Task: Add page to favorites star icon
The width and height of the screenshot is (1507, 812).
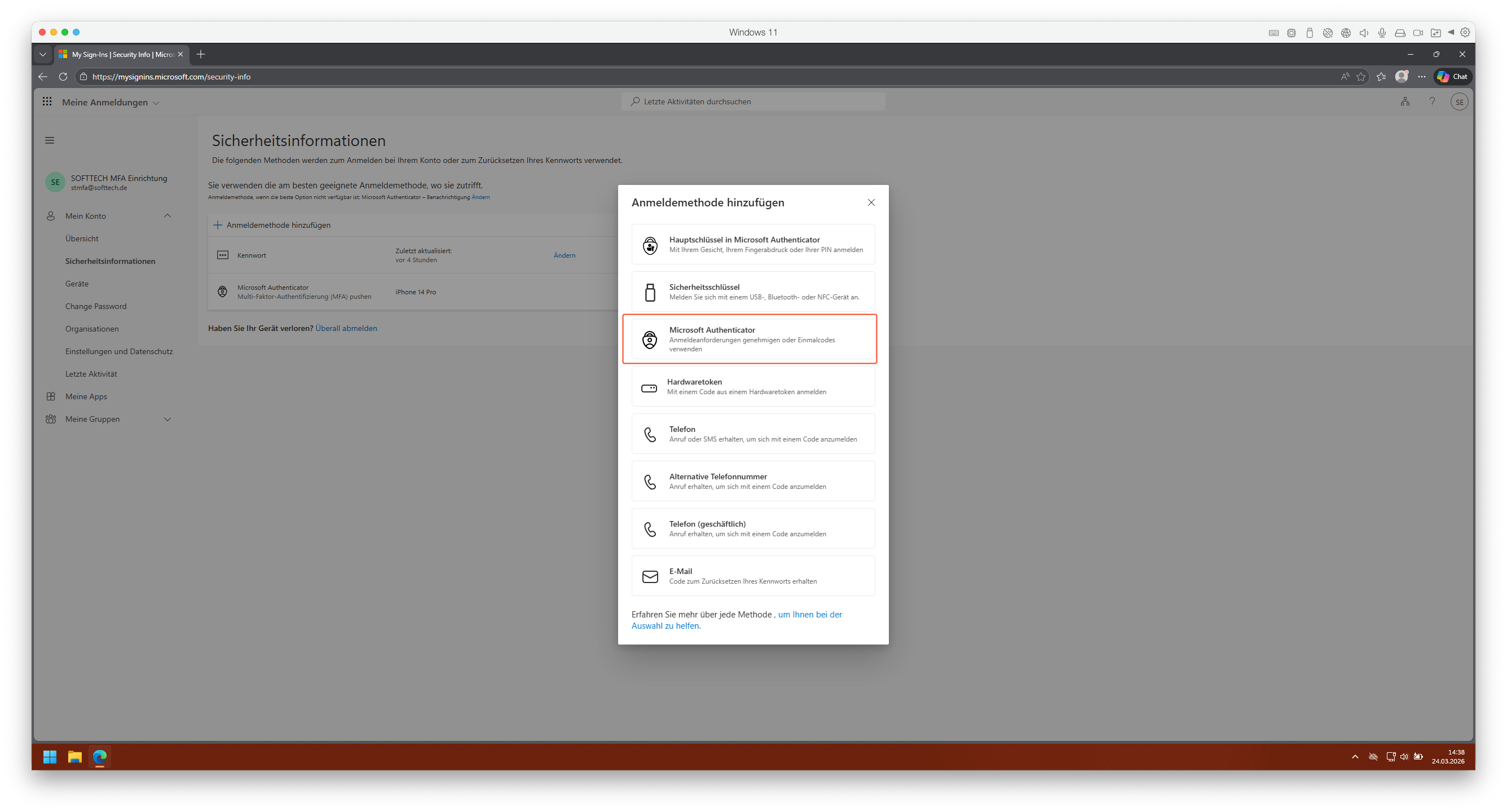Action: pyautogui.click(x=1361, y=77)
